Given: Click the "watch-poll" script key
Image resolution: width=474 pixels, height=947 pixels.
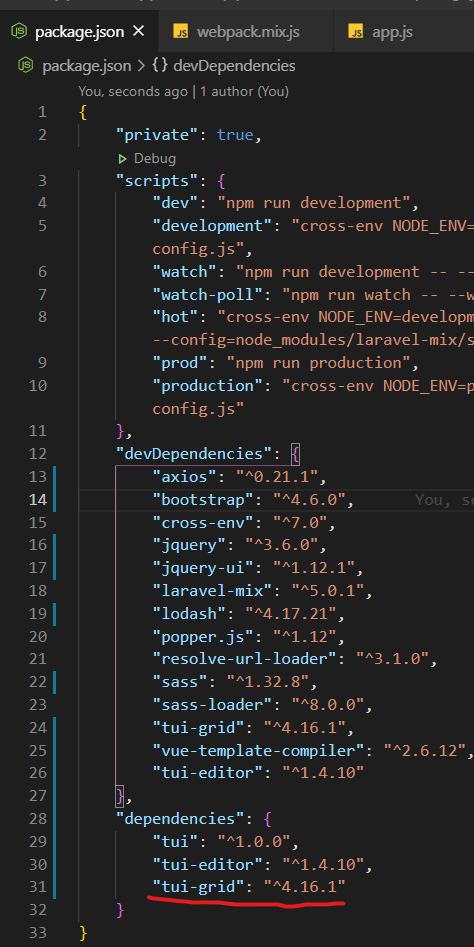Looking at the screenshot, I should 208,294.
